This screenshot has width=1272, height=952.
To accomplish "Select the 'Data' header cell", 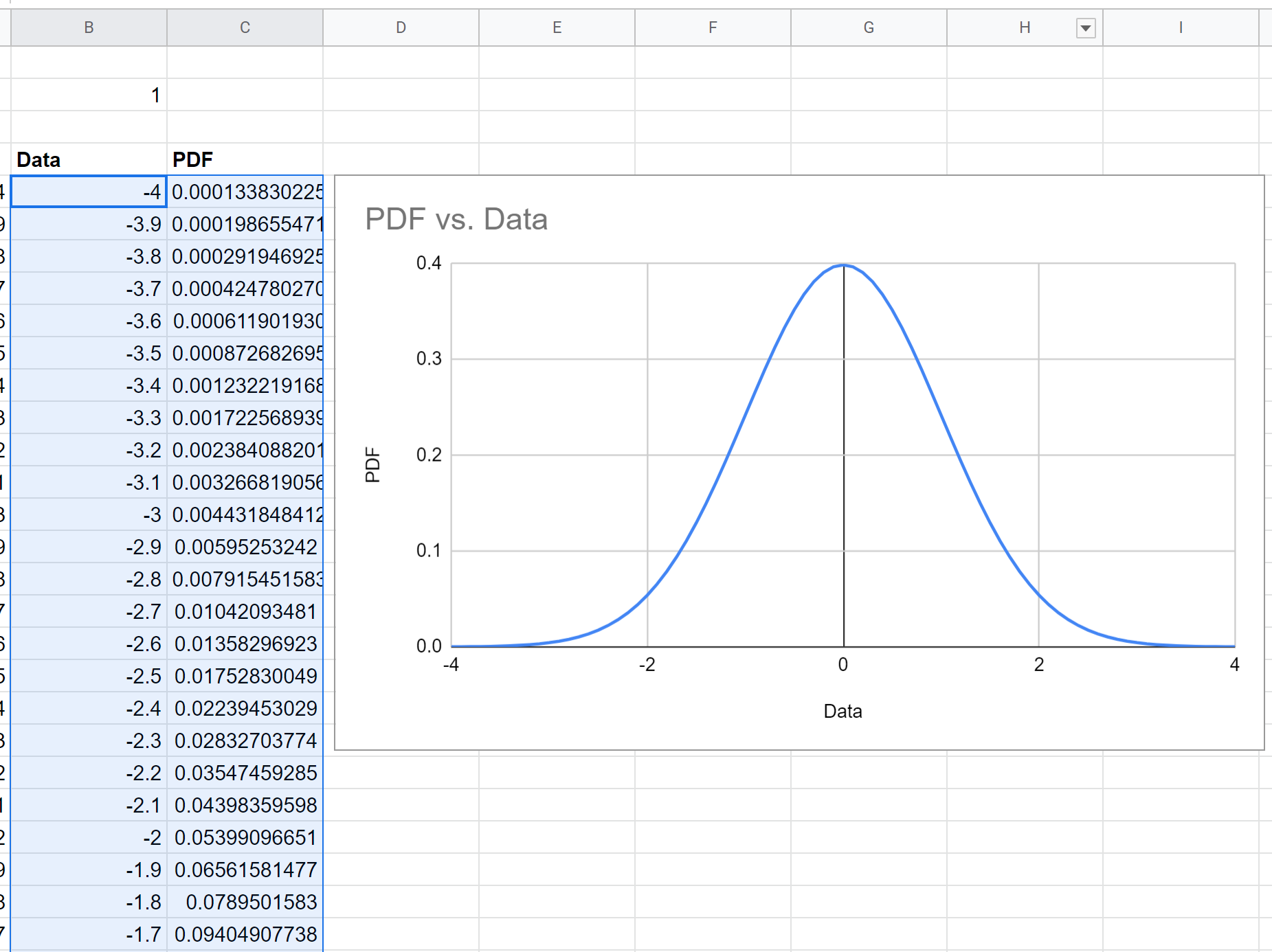I will [89, 159].
